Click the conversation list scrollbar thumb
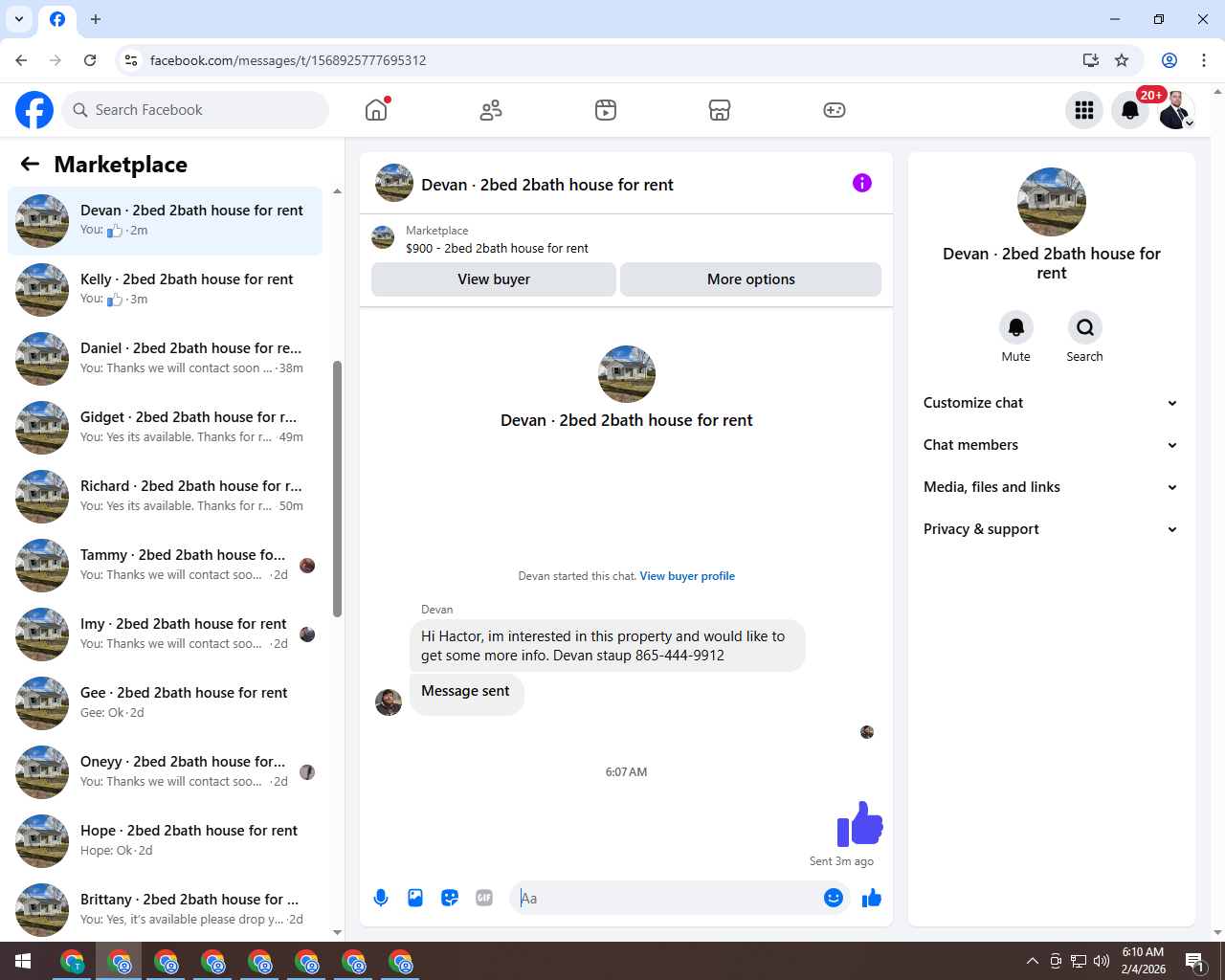The image size is (1225, 980). point(337,489)
